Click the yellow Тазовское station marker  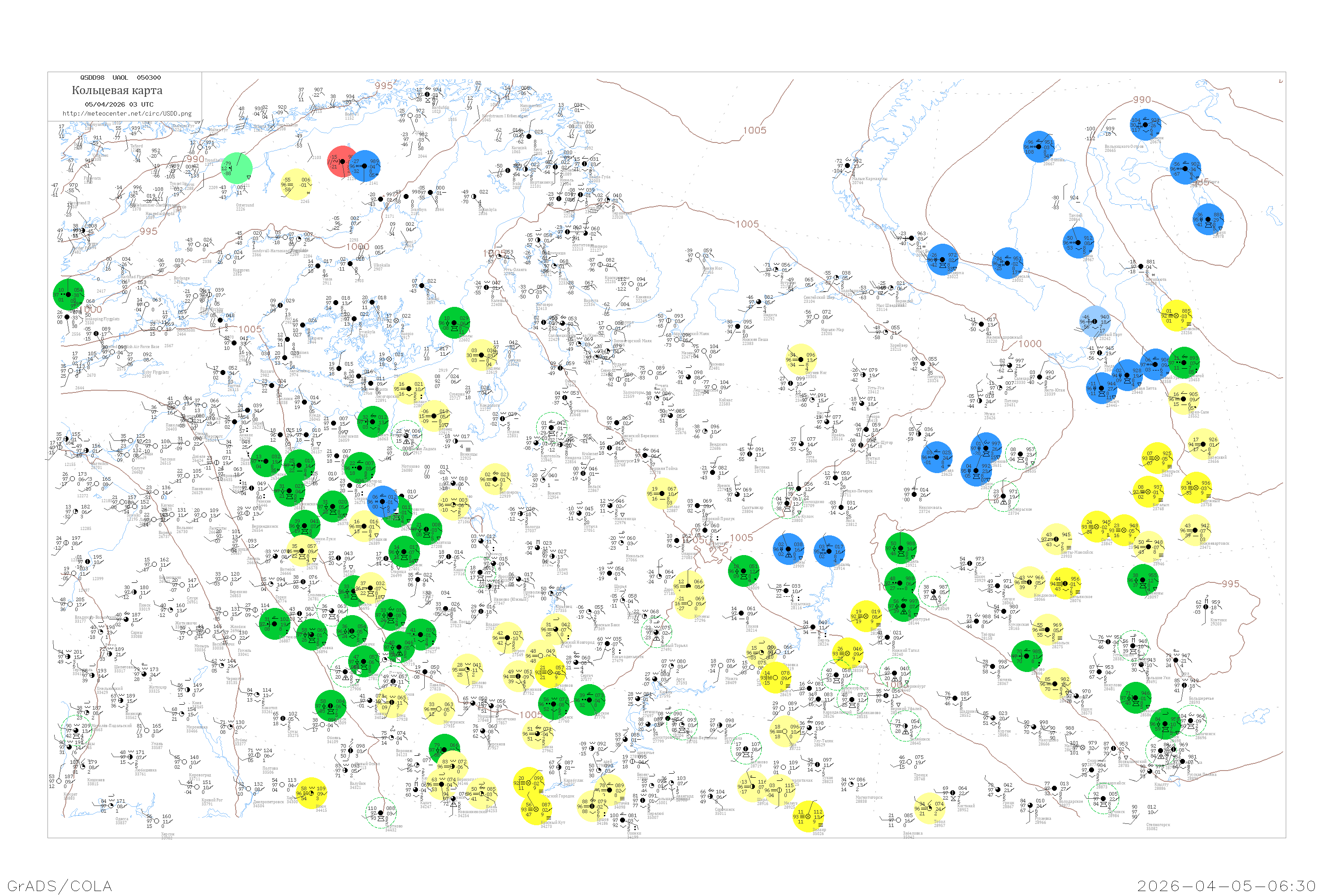point(1176,315)
